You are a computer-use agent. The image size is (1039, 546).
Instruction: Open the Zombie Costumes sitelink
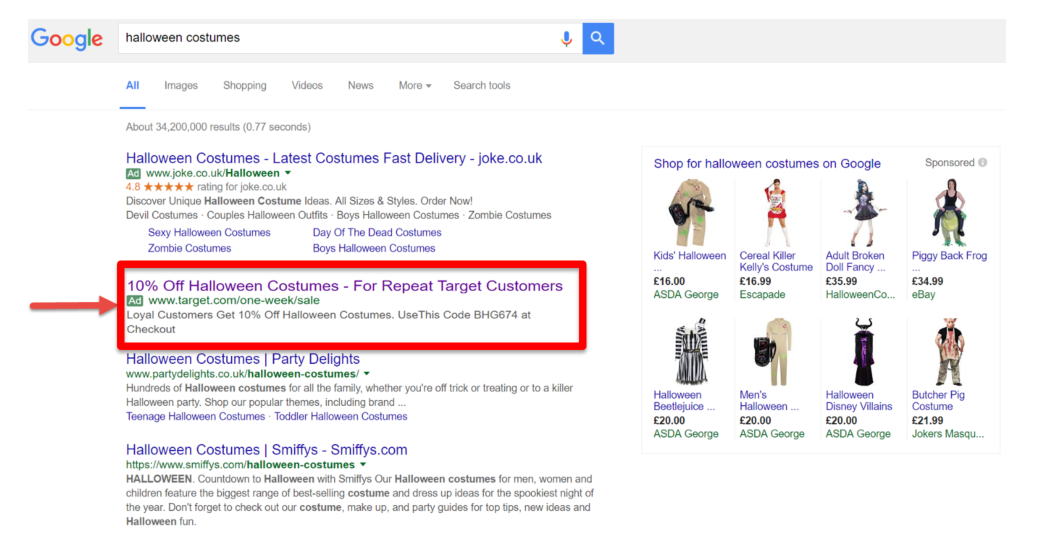pyautogui.click(x=190, y=248)
